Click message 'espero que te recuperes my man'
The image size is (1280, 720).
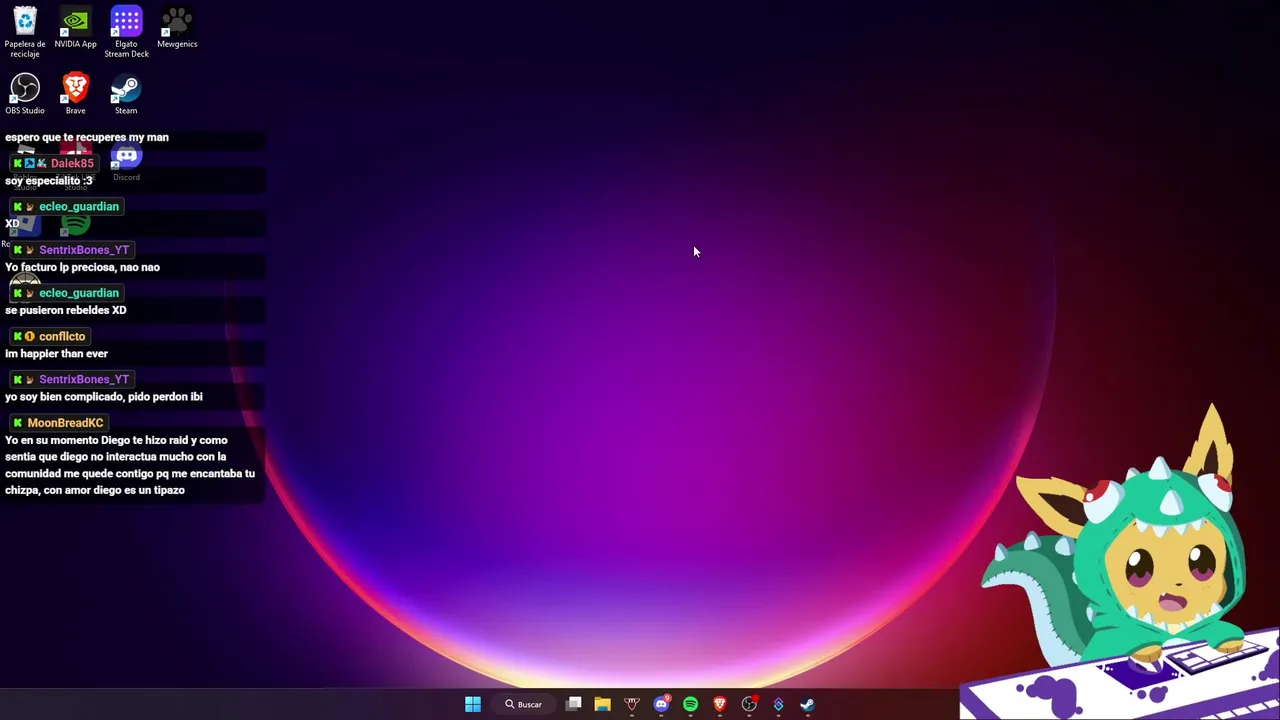click(87, 137)
